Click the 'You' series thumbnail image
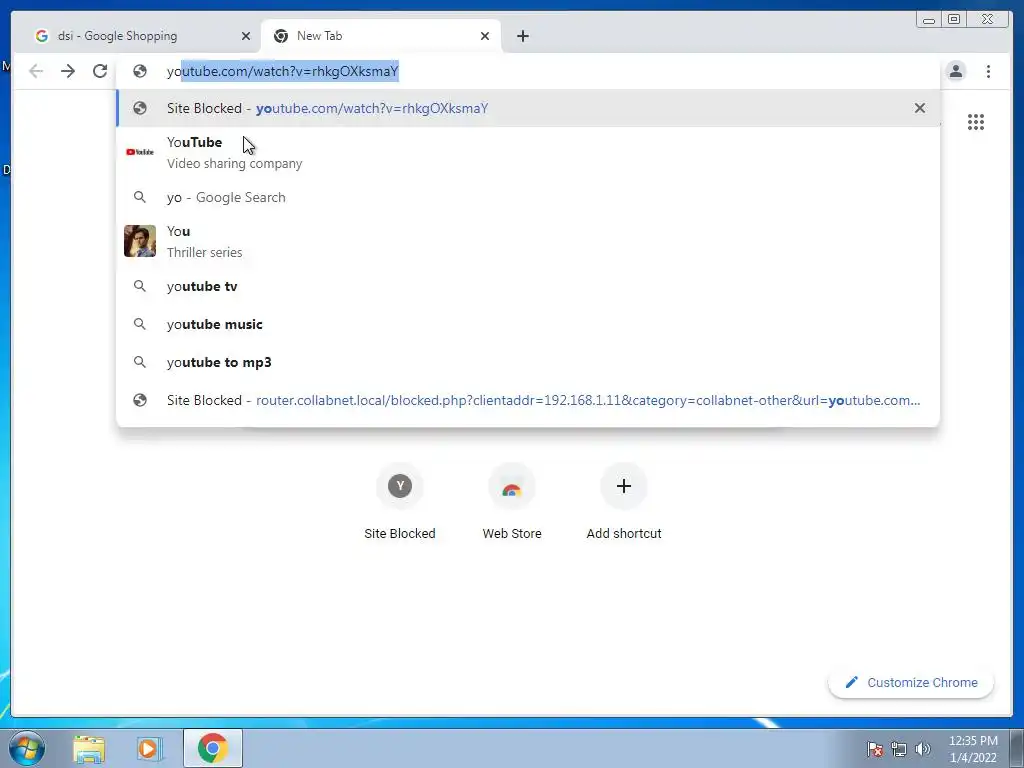Image resolution: width=1024 pixels, height=768 pixels. pos(140,241)
